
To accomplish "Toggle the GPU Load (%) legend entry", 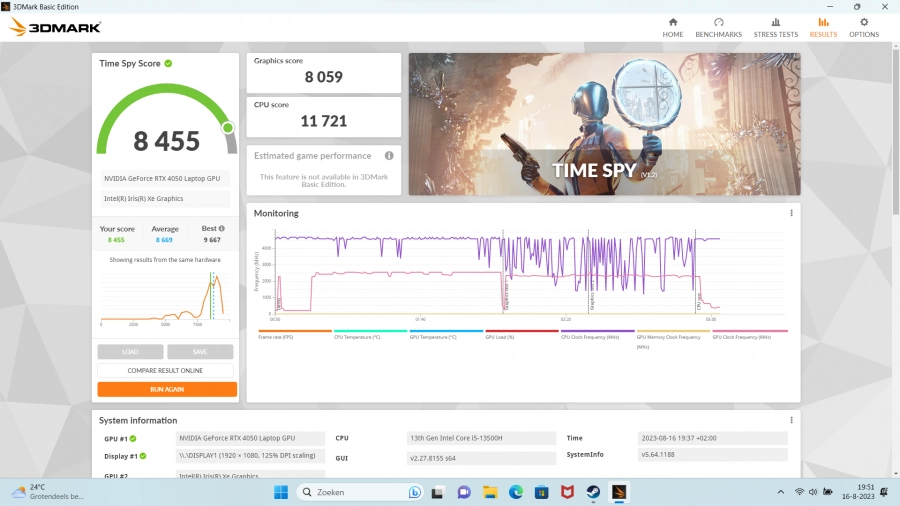I will point(522,334).
